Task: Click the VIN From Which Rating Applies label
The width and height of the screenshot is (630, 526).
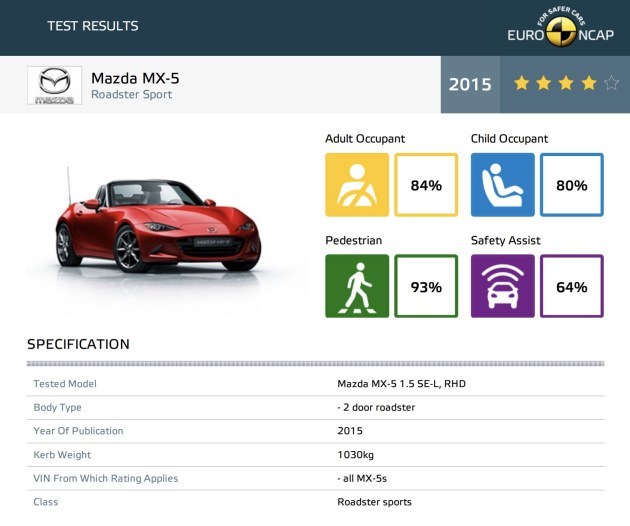Action: click(106, 478)
